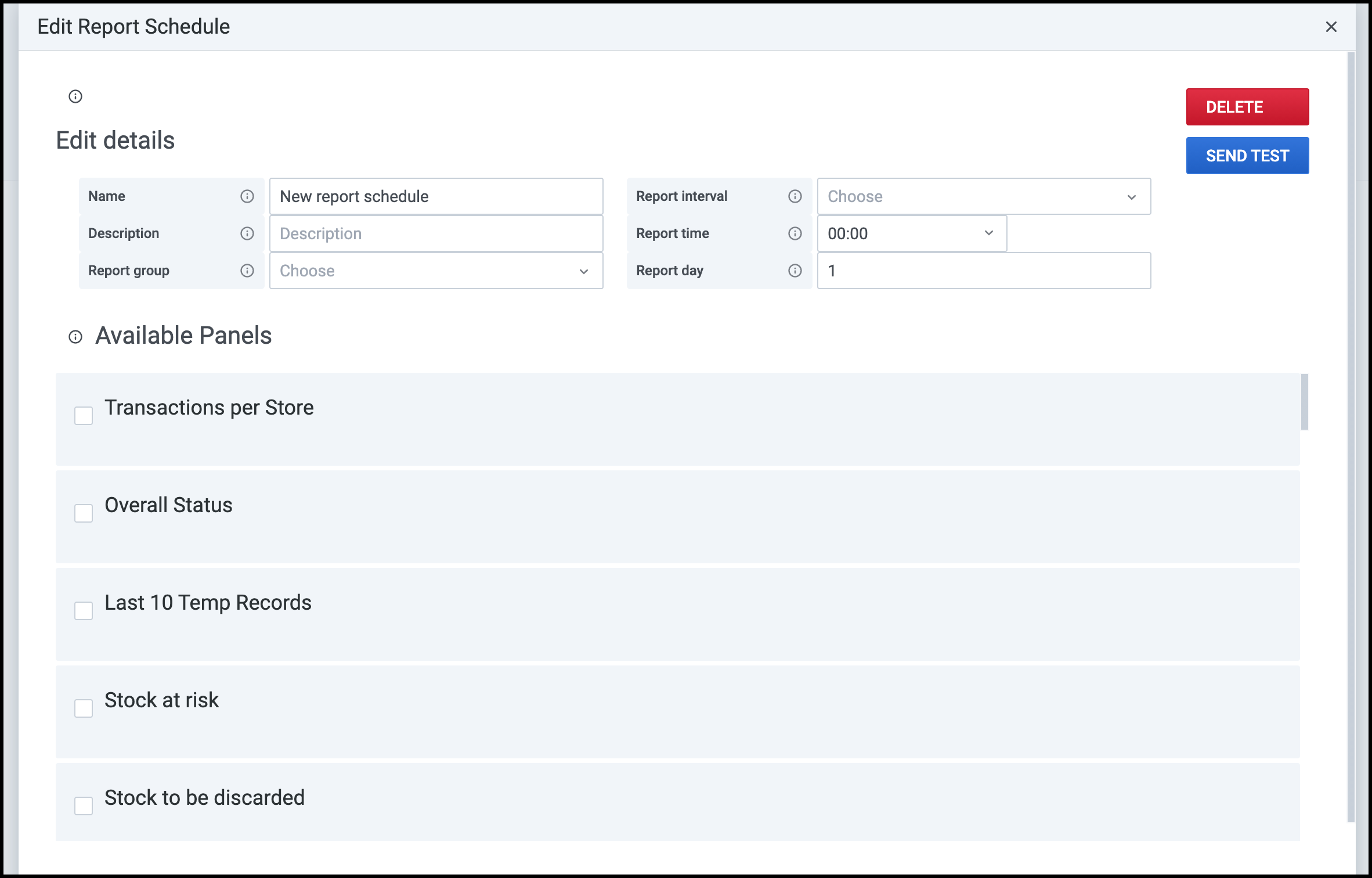Click info icon left of Available Panels
Screen dimensions: 1372x878
click(75, 337)
